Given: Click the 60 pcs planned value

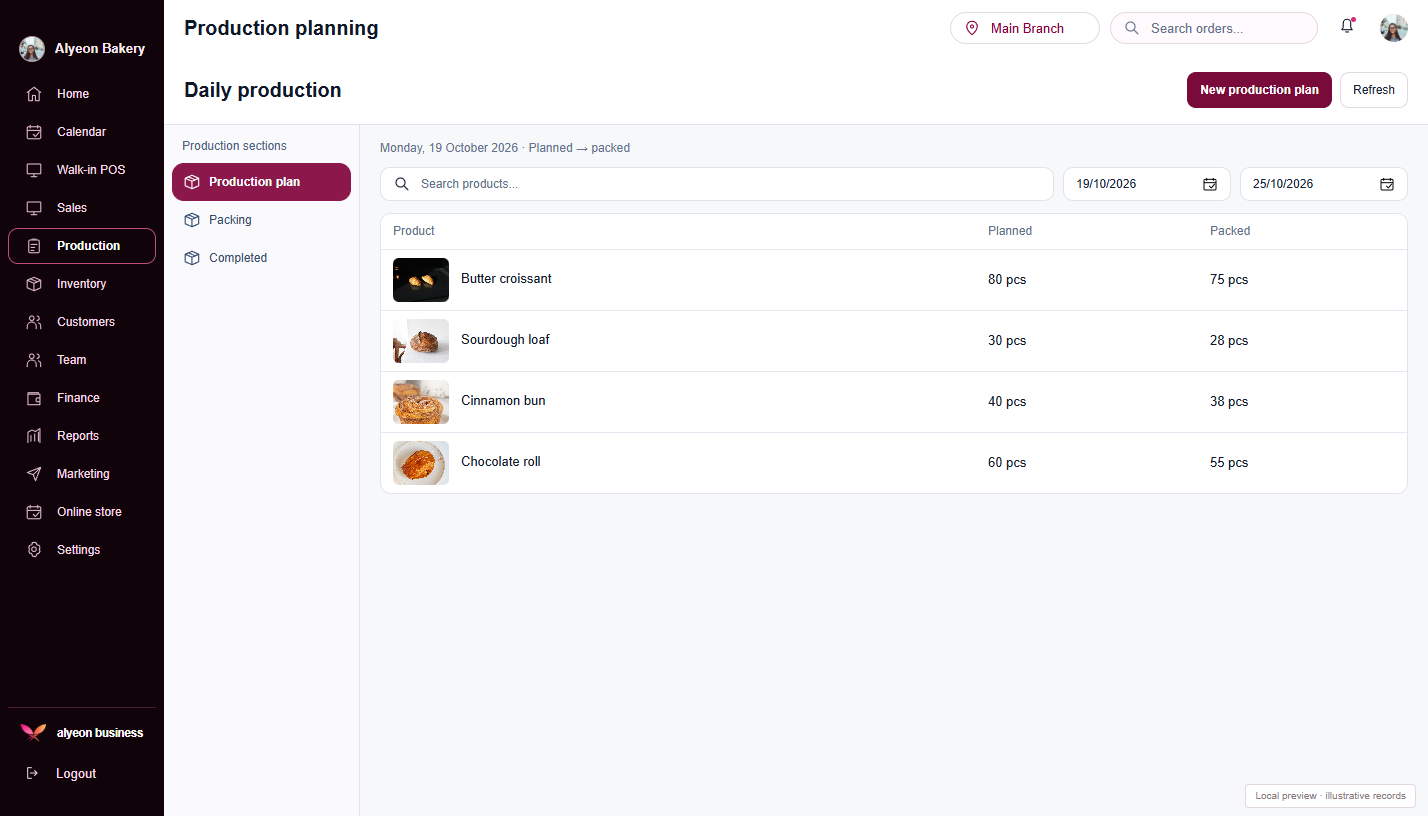Looking at the screenshot, I should [x=1007, y=463].
